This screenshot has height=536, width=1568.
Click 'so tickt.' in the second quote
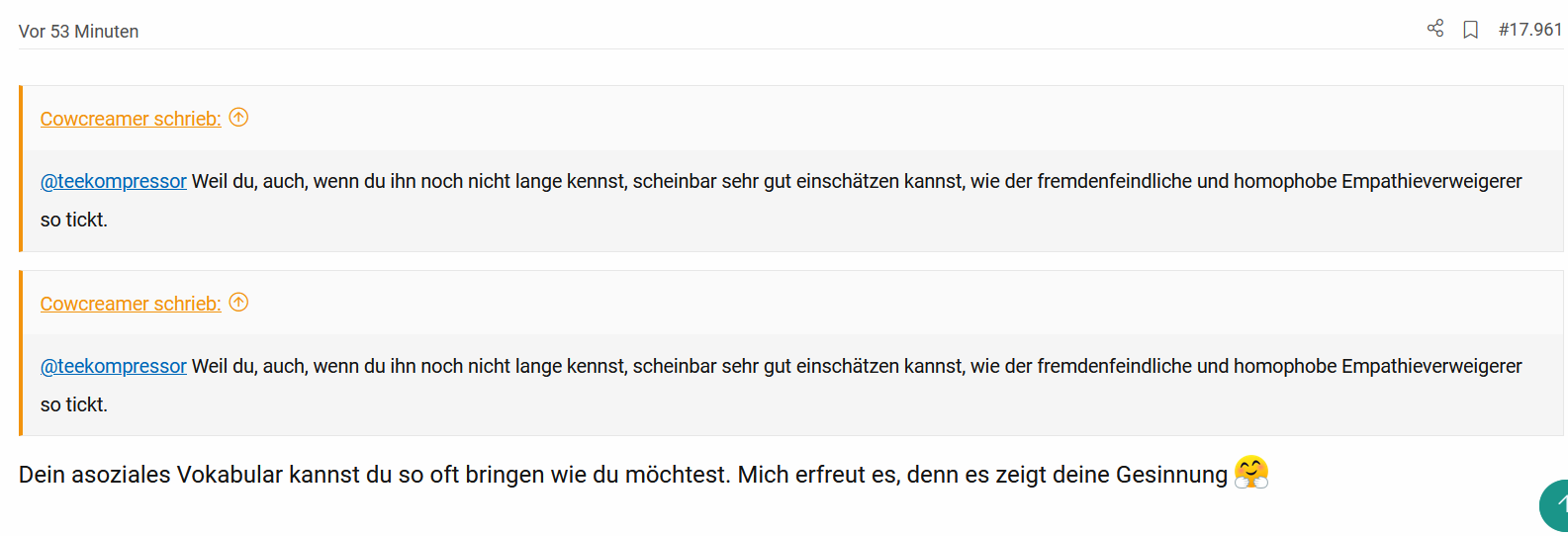[x=74, y=404]
